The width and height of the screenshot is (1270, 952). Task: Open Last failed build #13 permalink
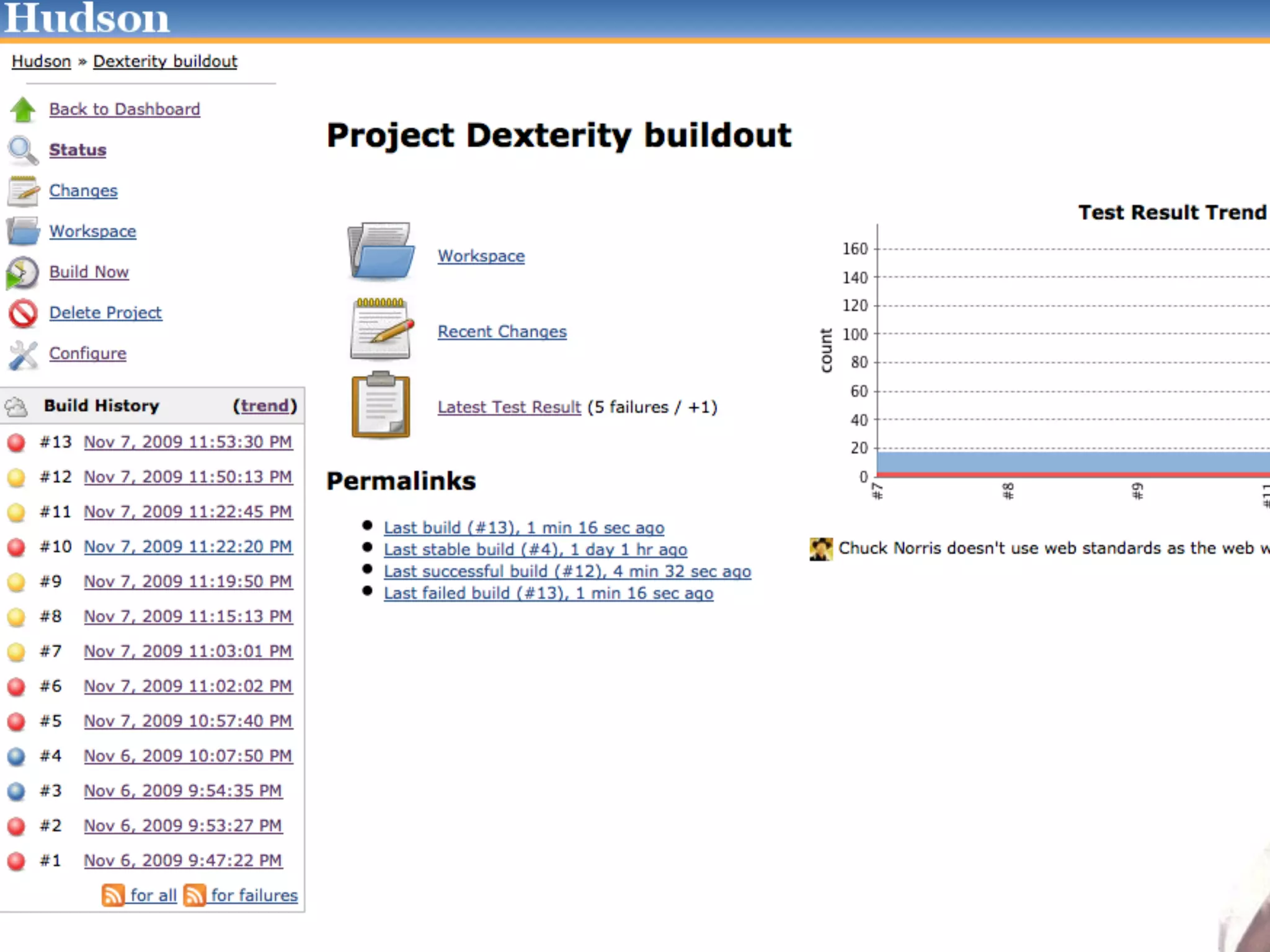click(x=548, y=593)
